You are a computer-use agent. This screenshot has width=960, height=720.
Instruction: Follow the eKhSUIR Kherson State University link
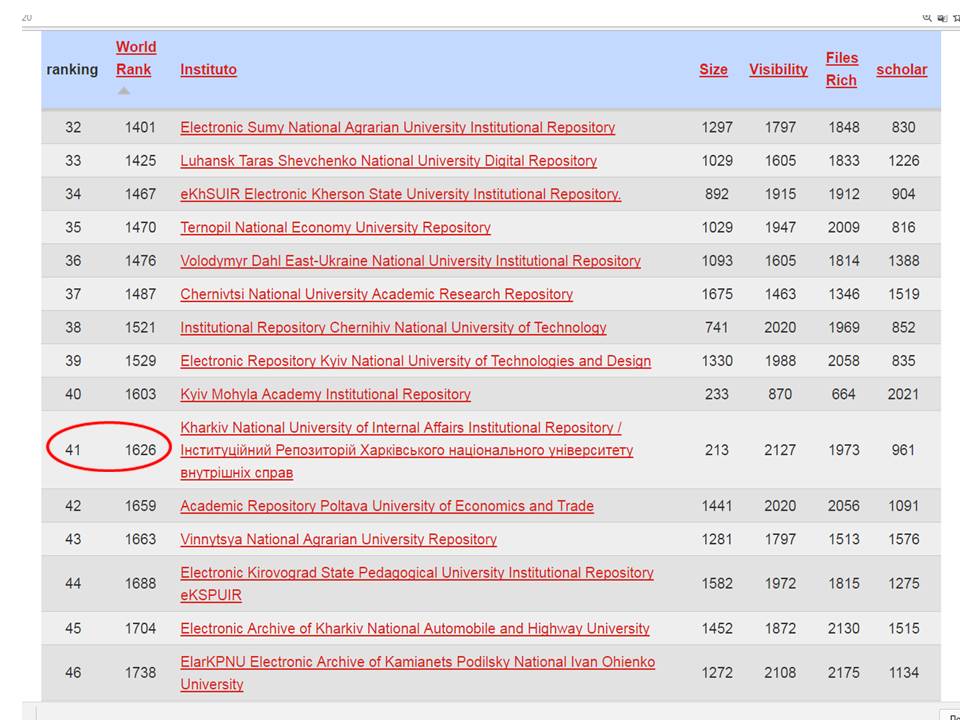(x=400, y=194)
